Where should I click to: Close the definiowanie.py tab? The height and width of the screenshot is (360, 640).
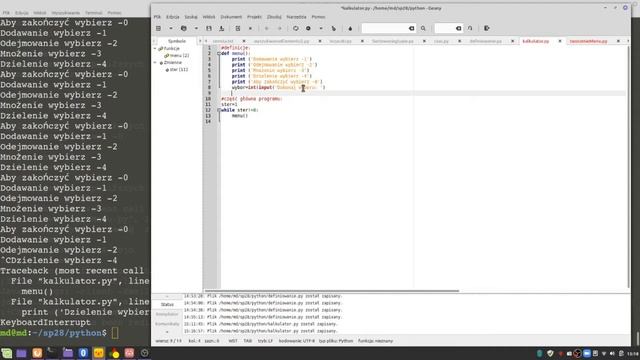[513, 41]
